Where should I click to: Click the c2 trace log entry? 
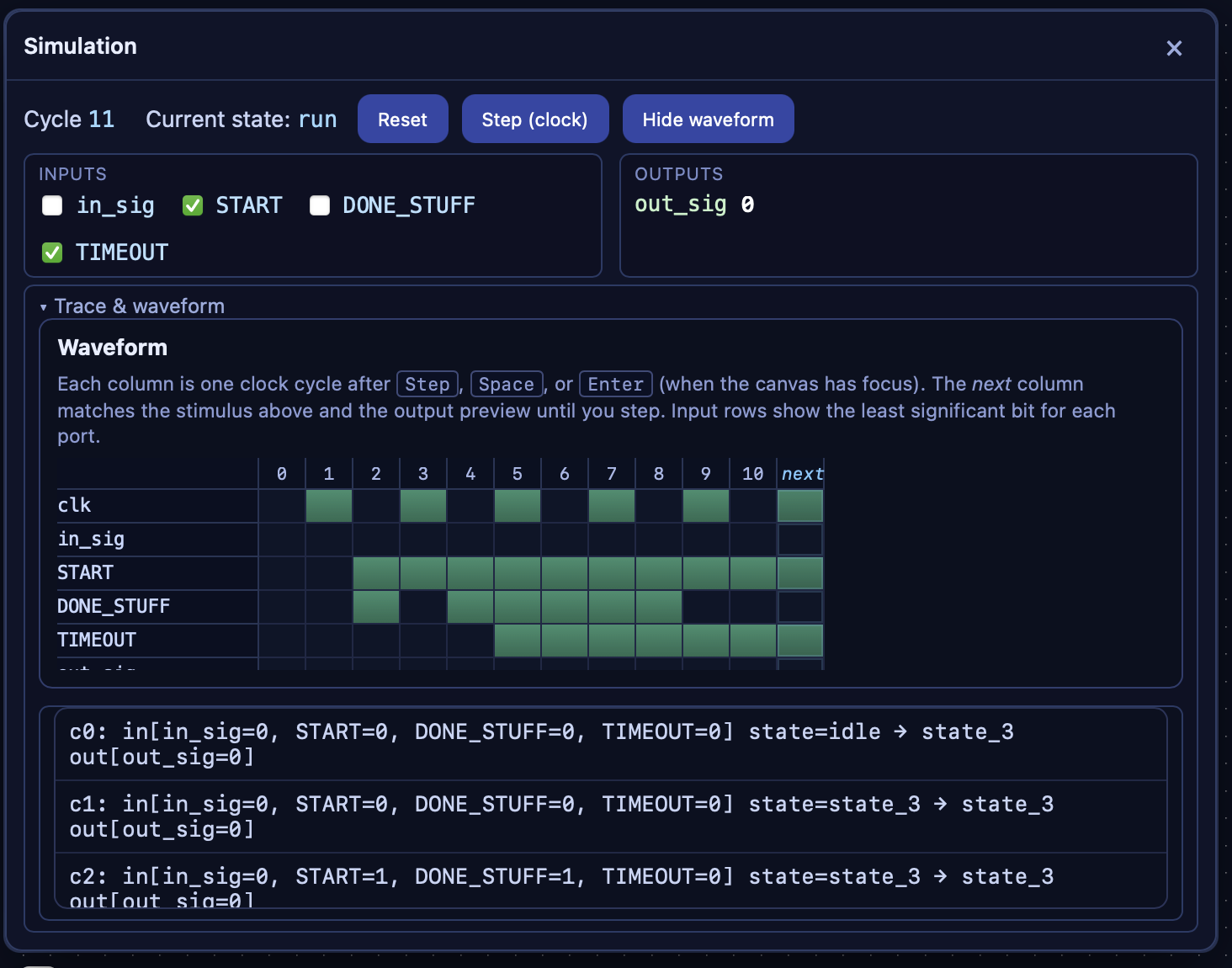(611, 881)
